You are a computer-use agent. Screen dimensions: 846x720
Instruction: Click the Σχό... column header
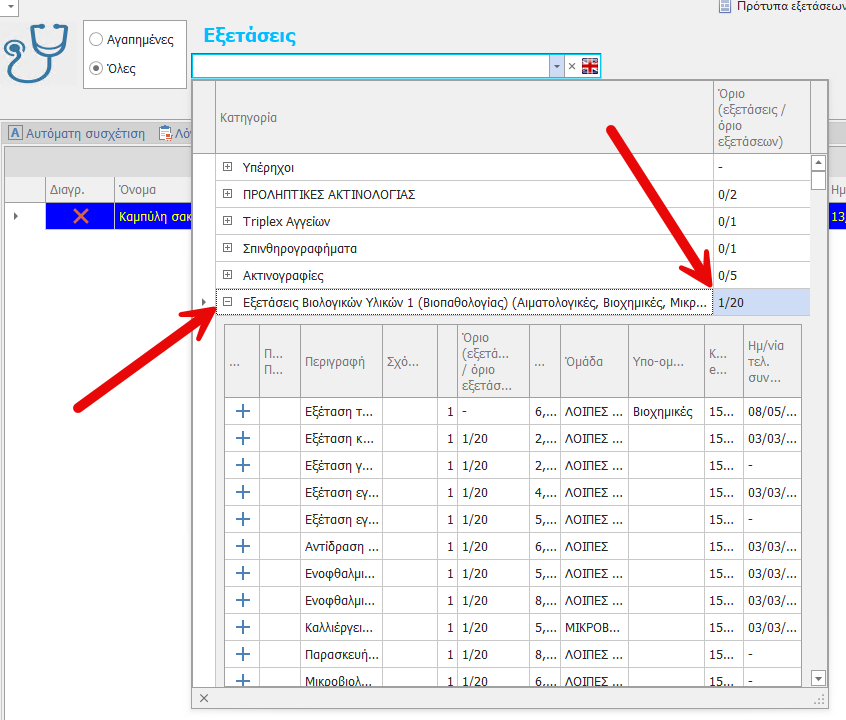tap(410, 362)
